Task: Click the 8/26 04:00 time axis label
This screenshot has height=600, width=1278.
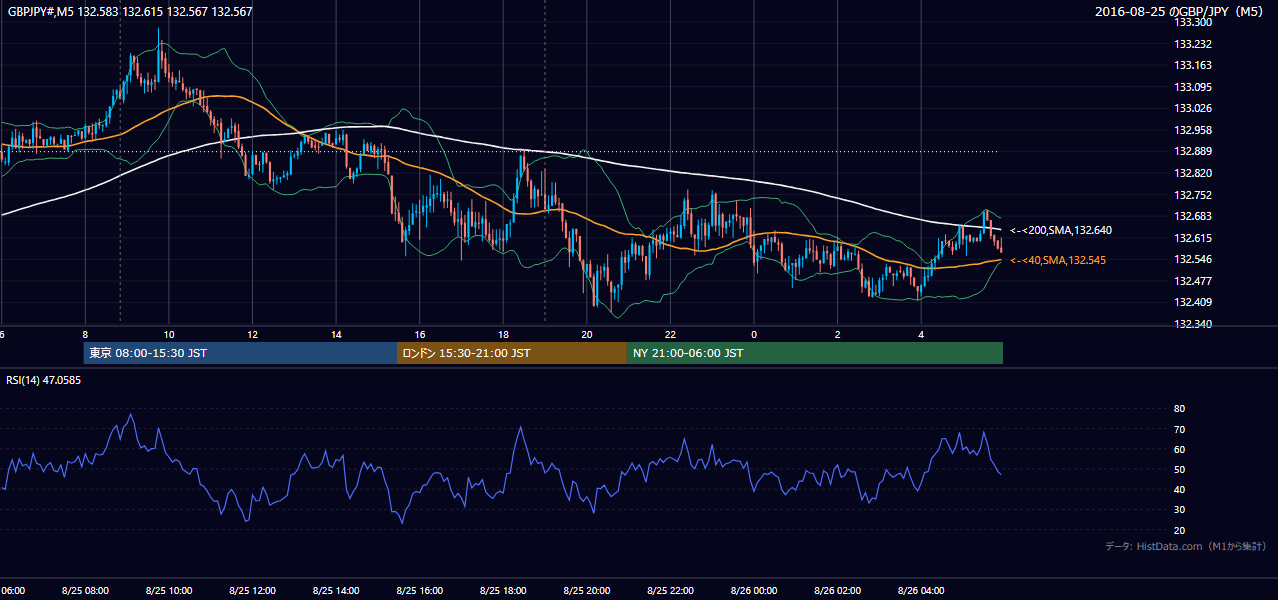Action: [921, 591]
